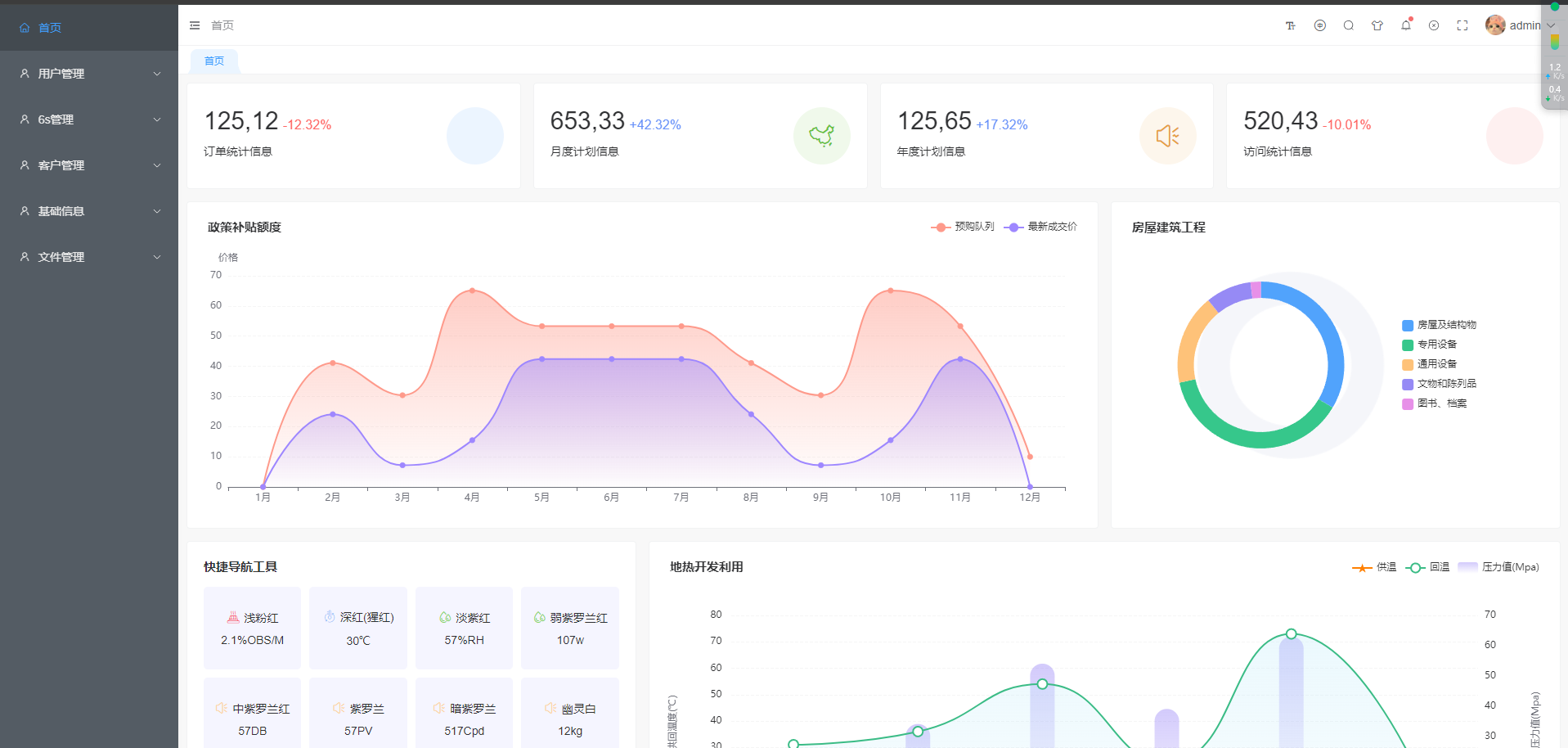Toggle the 预购队列 legend series
1568x748 pixels.
[x=963, y=227]
